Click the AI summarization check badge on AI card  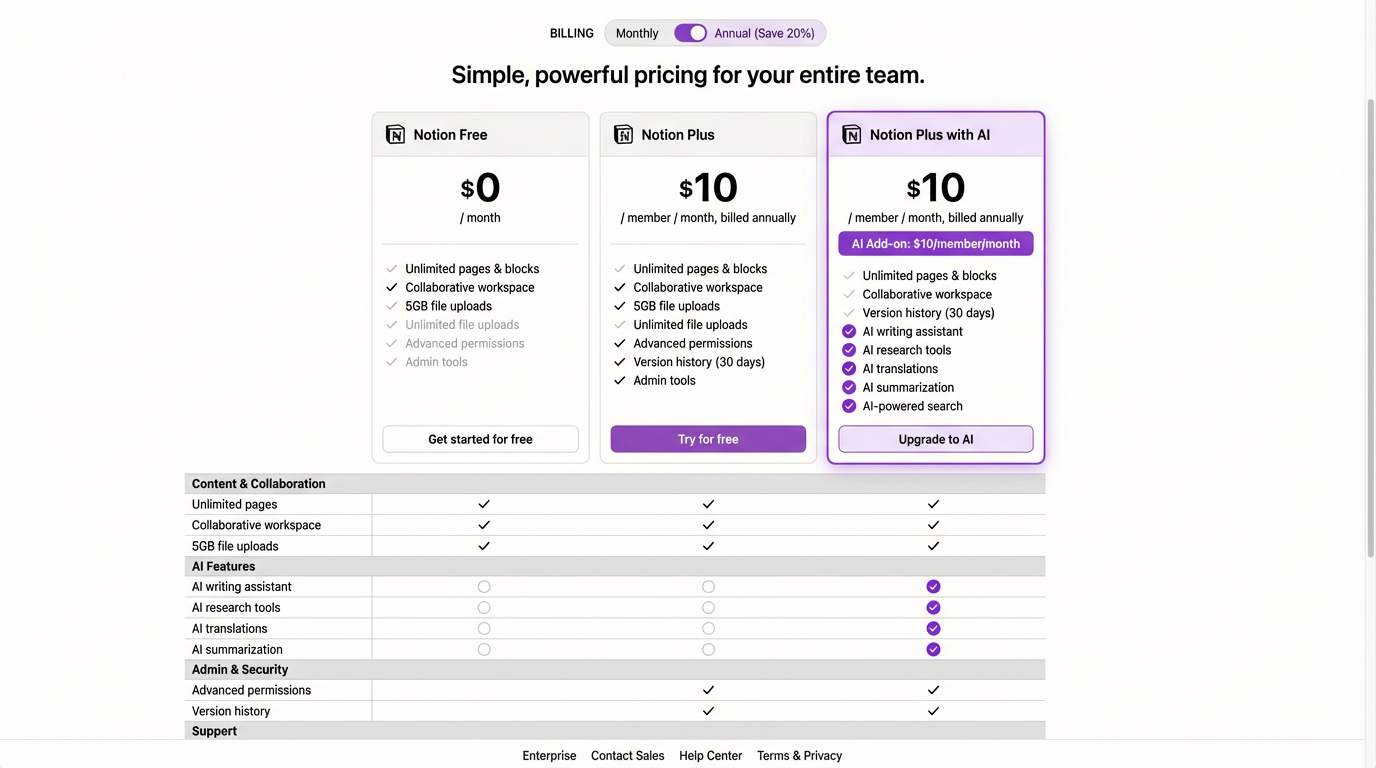point(848,387)
